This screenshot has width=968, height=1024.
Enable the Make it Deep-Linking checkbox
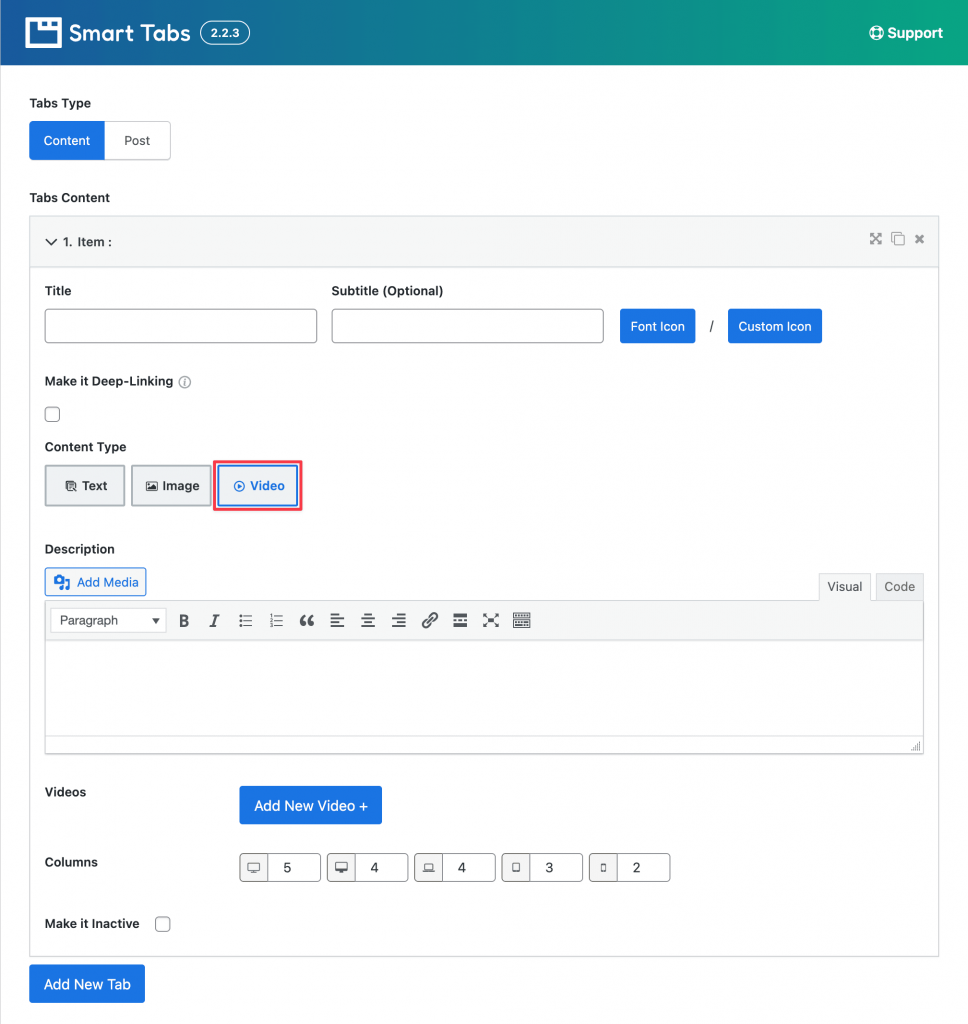[52, 415]
